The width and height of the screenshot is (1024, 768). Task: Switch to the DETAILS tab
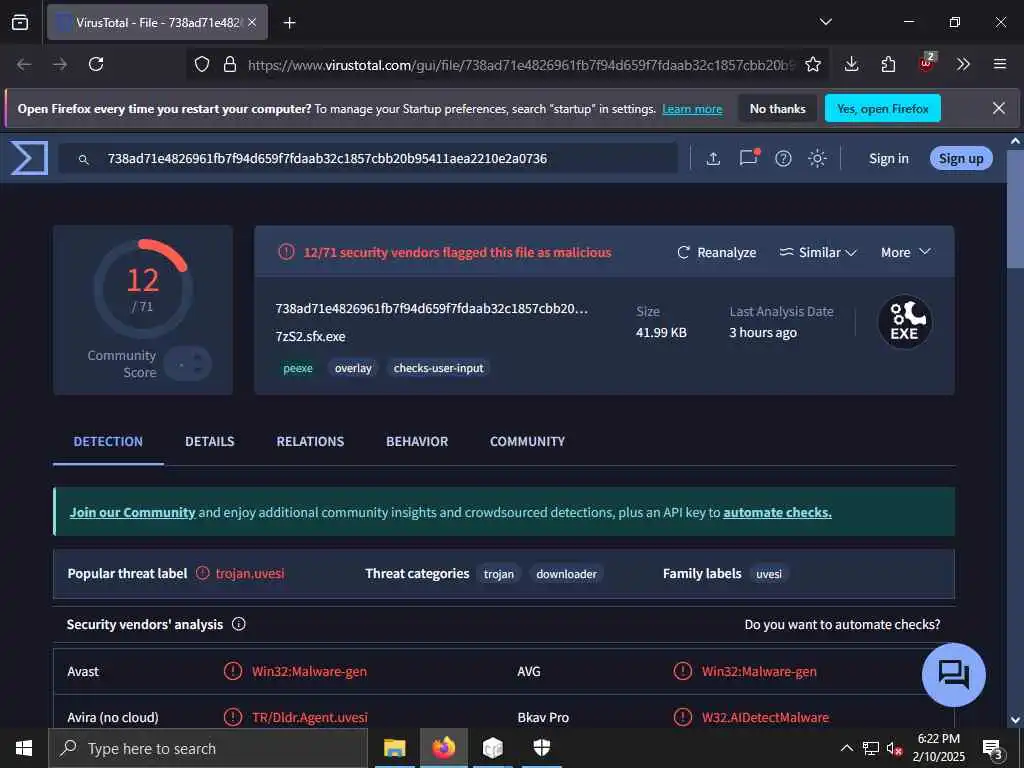(210, 441)
